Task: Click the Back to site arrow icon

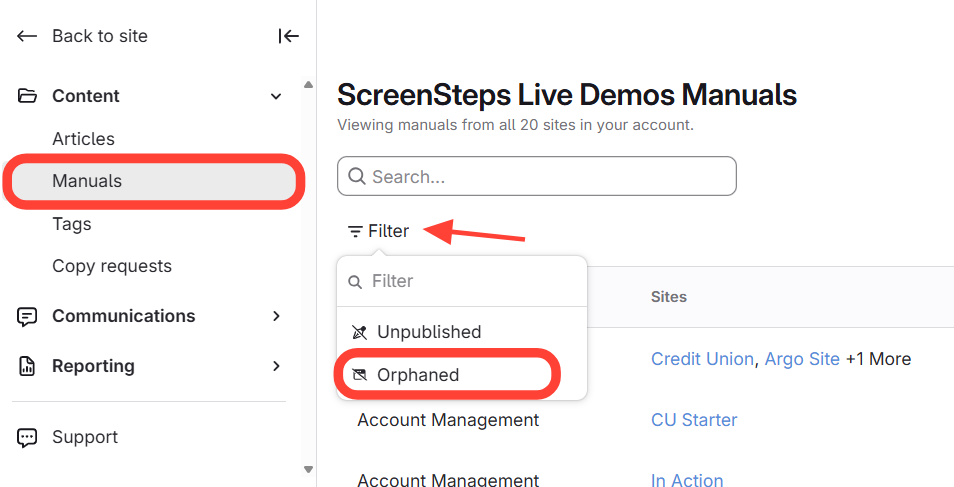Action: (x=27, y=36)
